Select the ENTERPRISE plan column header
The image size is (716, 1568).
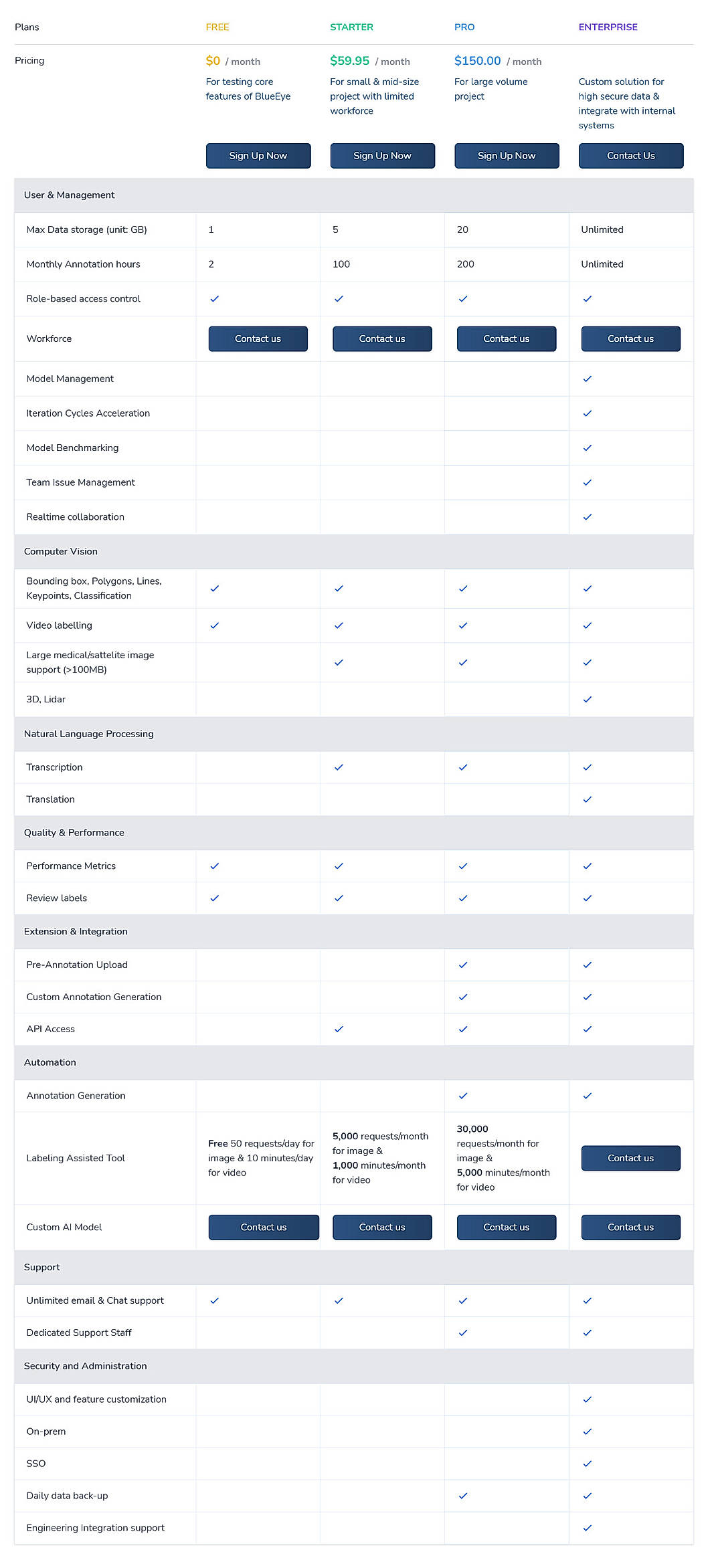tap(608, 27)
